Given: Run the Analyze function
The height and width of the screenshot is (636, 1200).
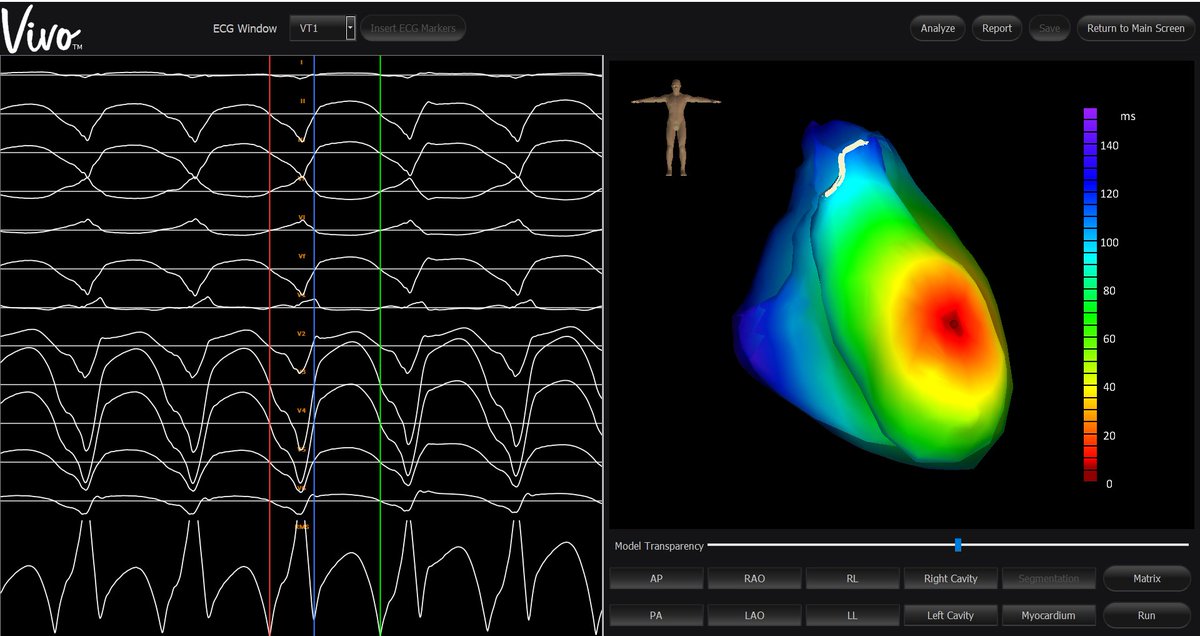Looking at the screenshot, I should click(936, 28).
